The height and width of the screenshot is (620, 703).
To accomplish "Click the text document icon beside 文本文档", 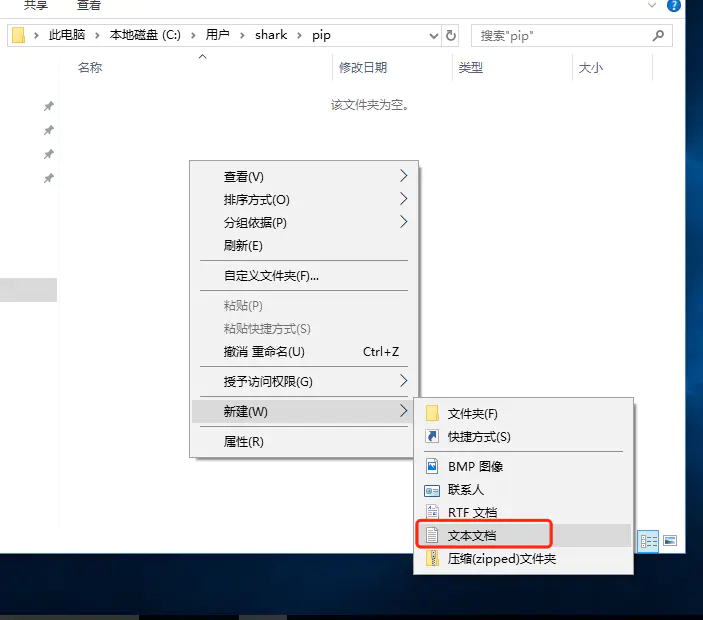I will pos(432,535).
